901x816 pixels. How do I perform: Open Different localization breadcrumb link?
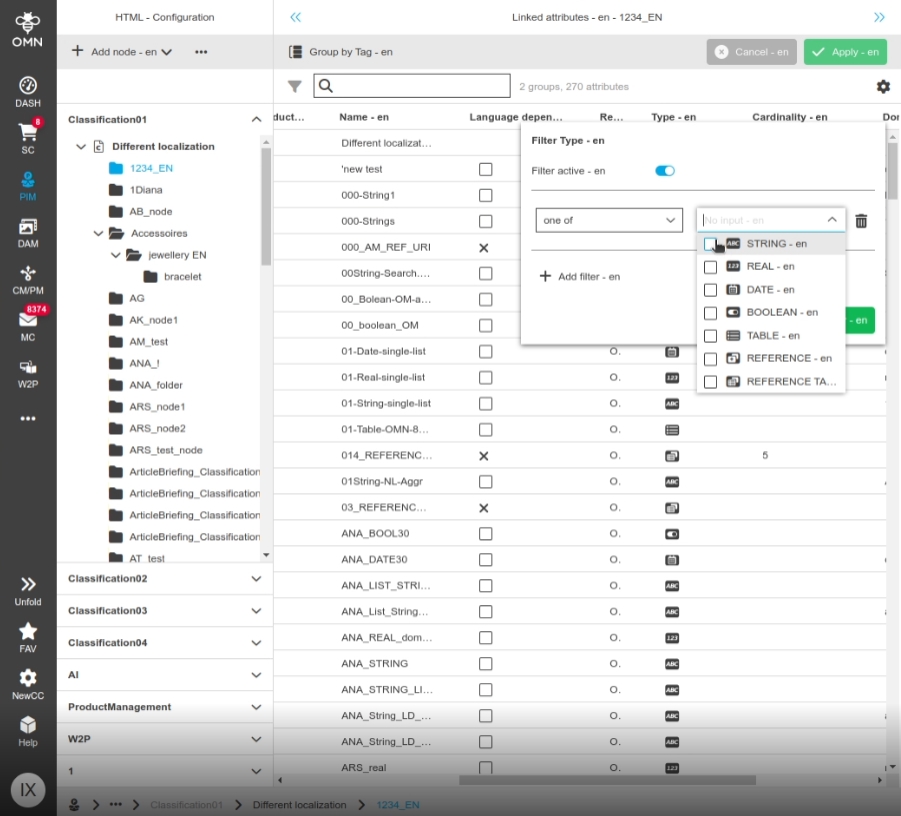(x=299, y=805)
